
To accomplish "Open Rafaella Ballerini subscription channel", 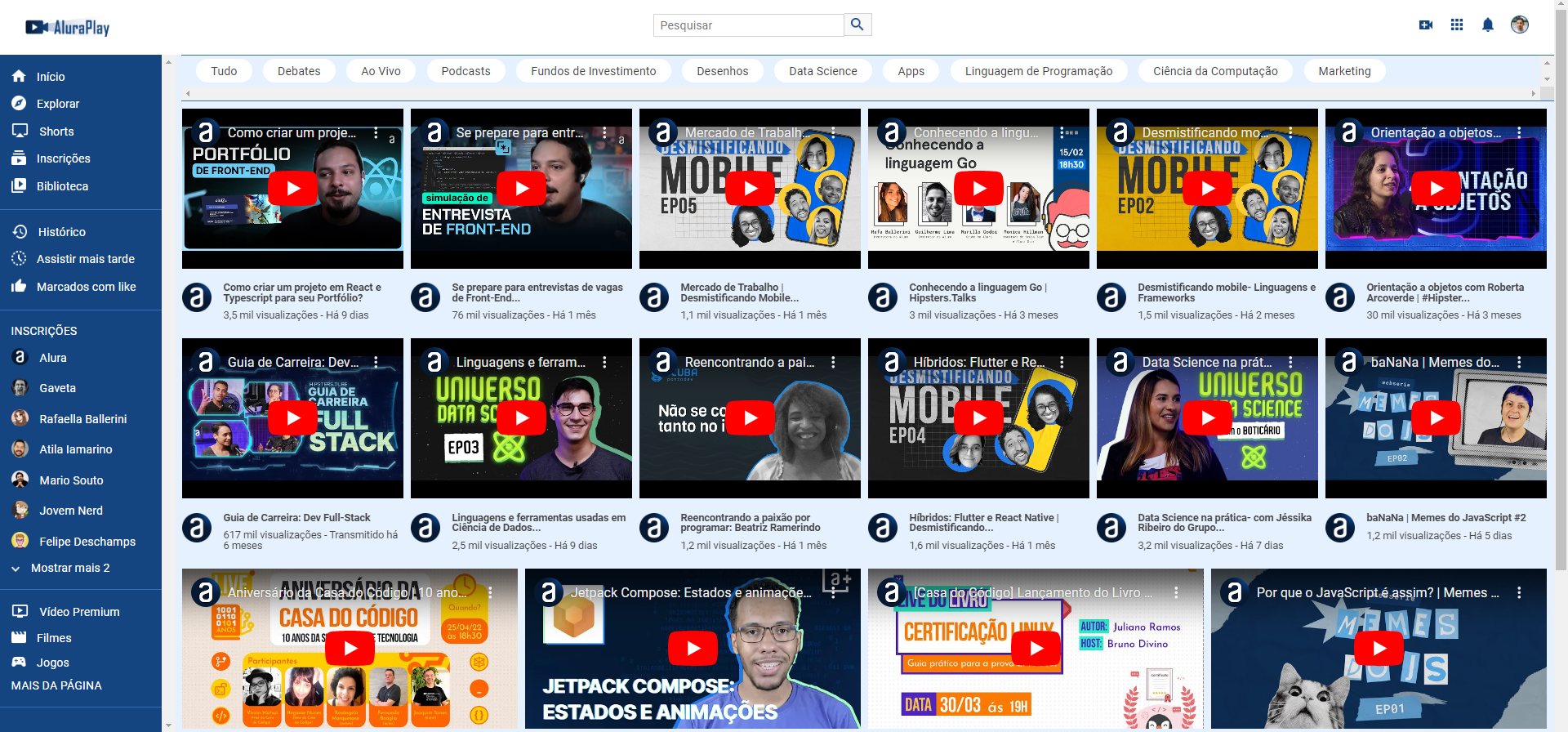I will pyautogui.click(x=82, y=419).
